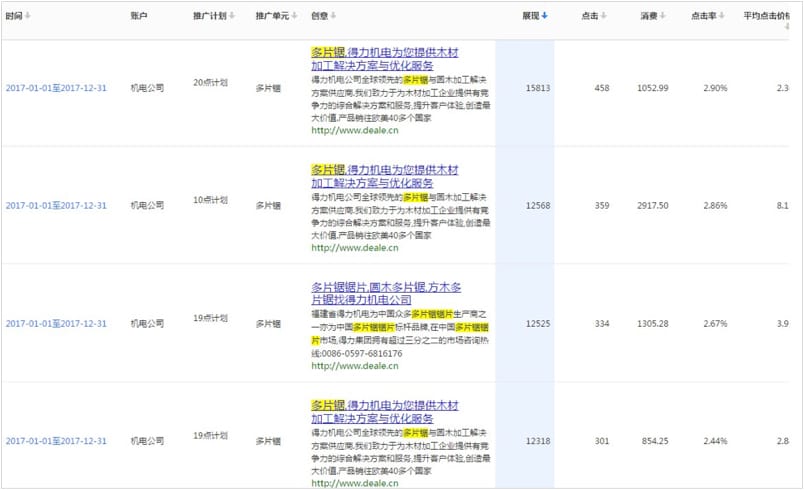
Task: Click the 平均点击价格 column header
Action: click(x=767, y=16)
